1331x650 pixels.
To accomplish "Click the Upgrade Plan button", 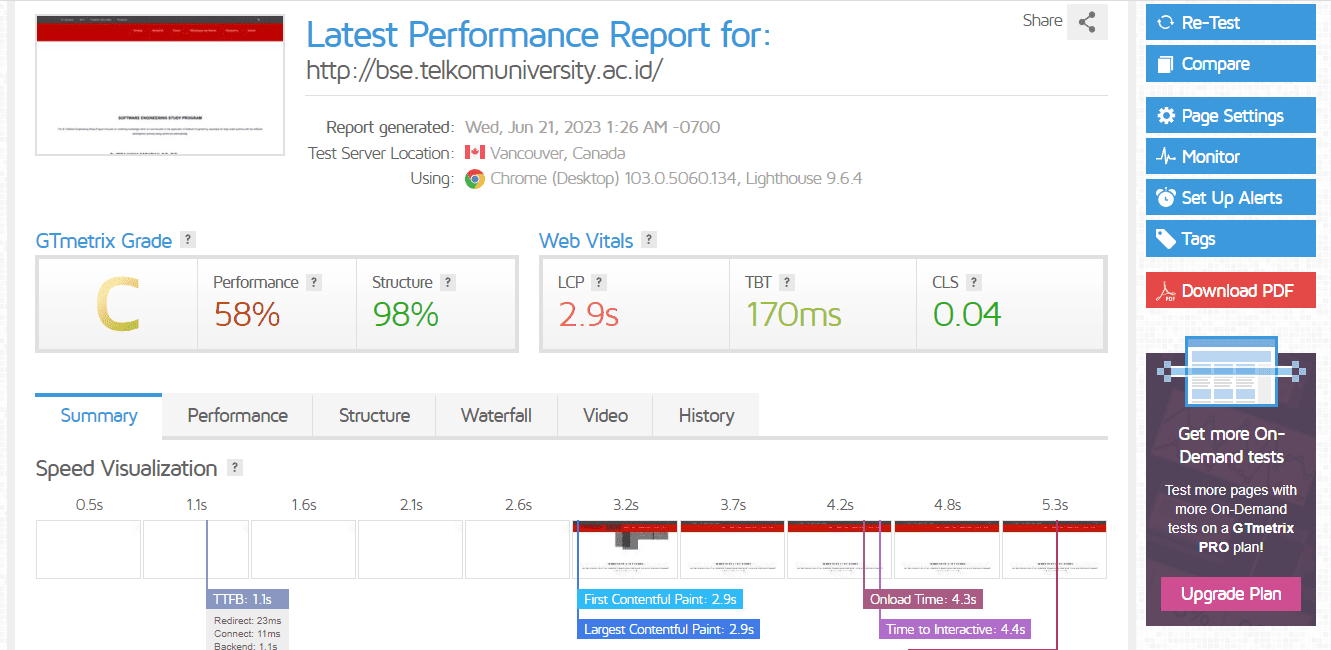I will pos(1231,594).
